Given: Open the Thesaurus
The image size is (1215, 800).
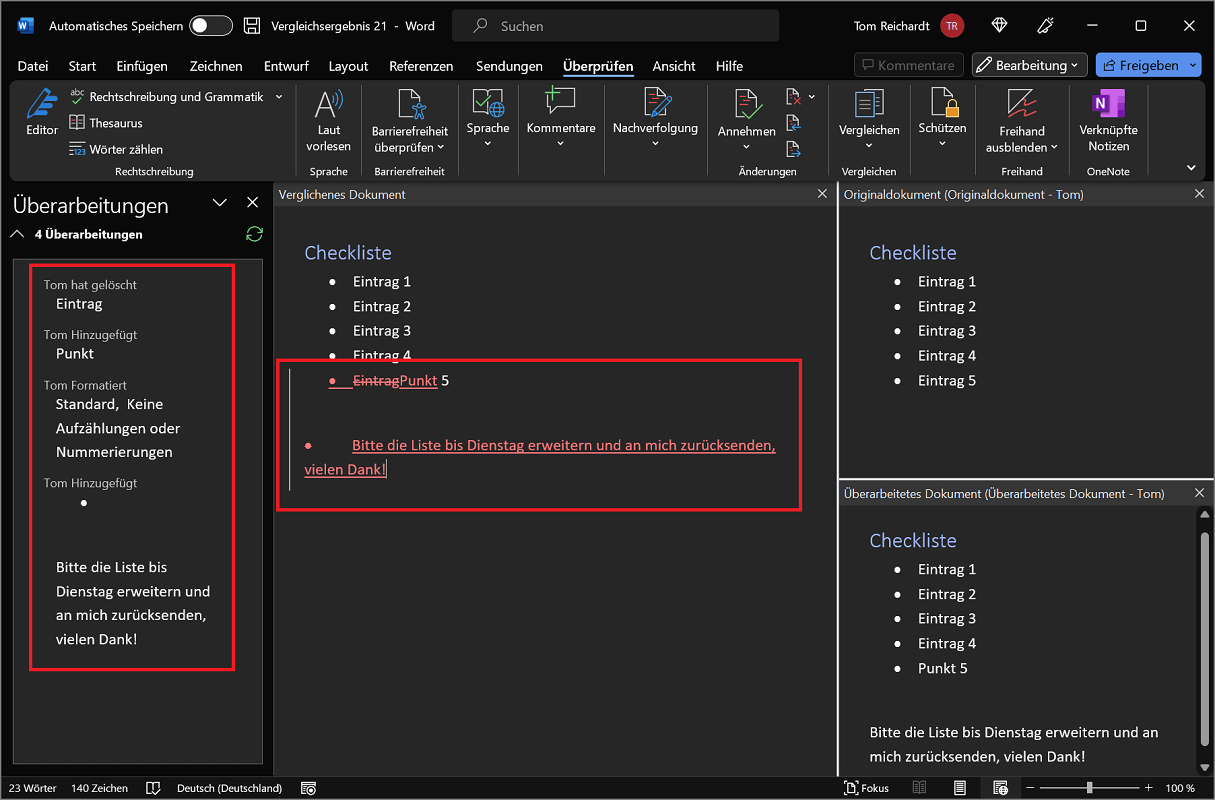Looking at the screenshot, I should (105, 123).
